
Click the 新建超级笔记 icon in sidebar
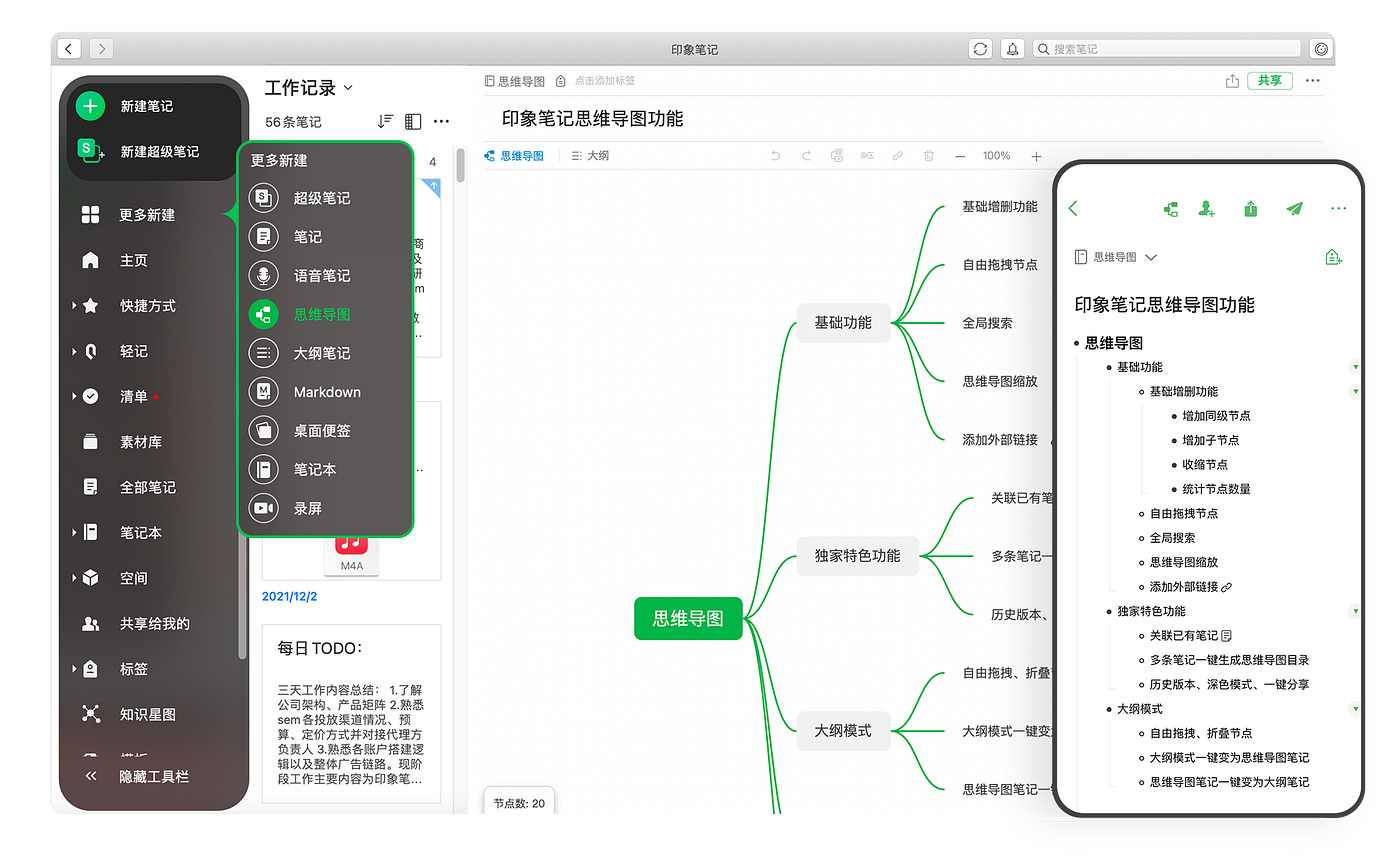91,151
